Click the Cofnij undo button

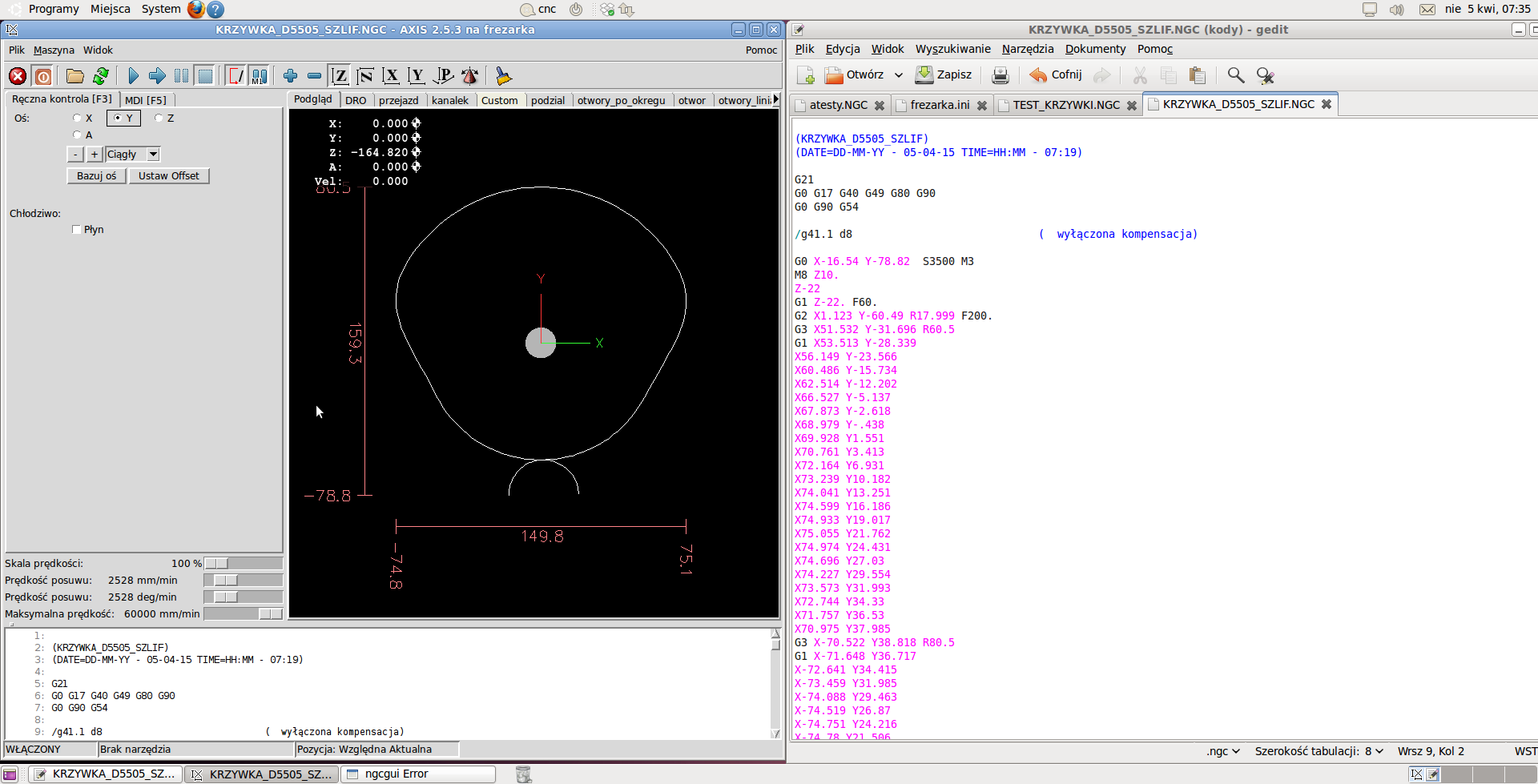1056,75
